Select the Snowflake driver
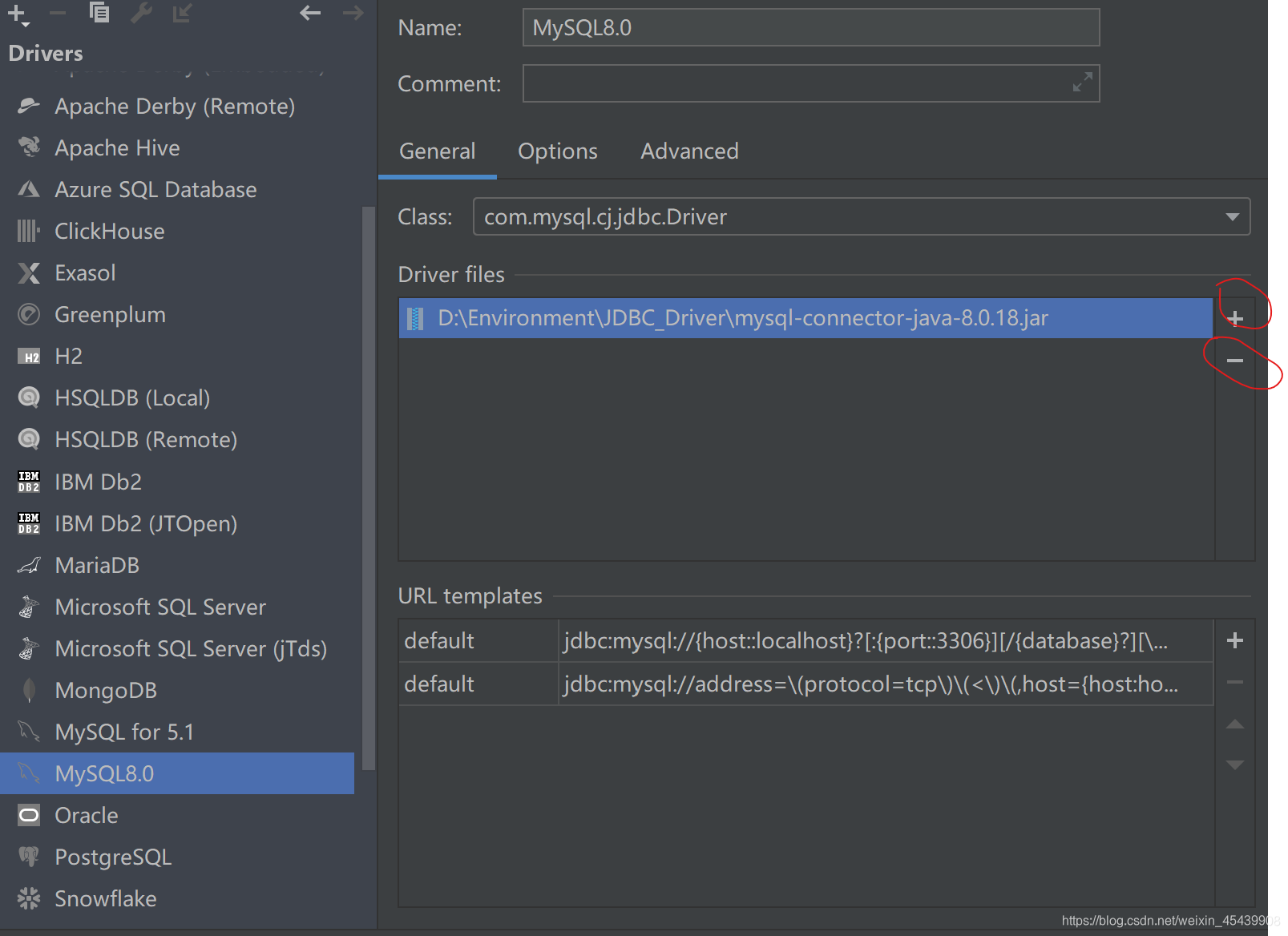The width and height of the screenshot is (1288, 936). pos(177,898)
